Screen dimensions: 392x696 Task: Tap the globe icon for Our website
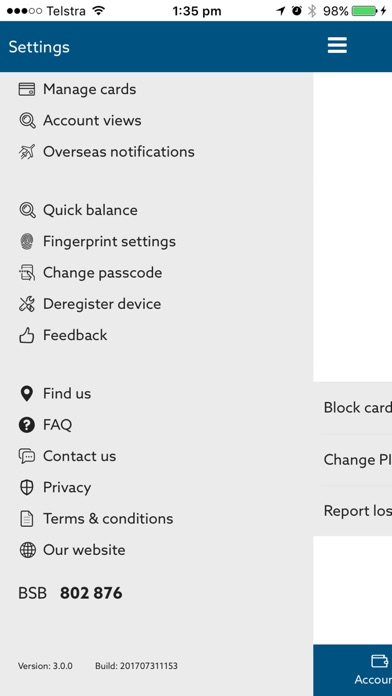(x=27, y=550)
